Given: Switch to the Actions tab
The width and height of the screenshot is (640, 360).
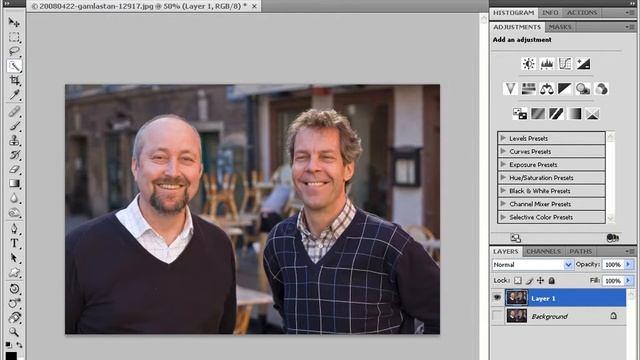Looking at the screenshot, I should tap(582, 13).
